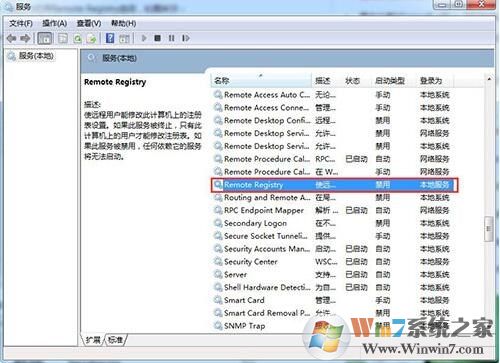Toggle the show/hide action pane icon
This screenshot has height=363, width=500.
coord(124,38)
